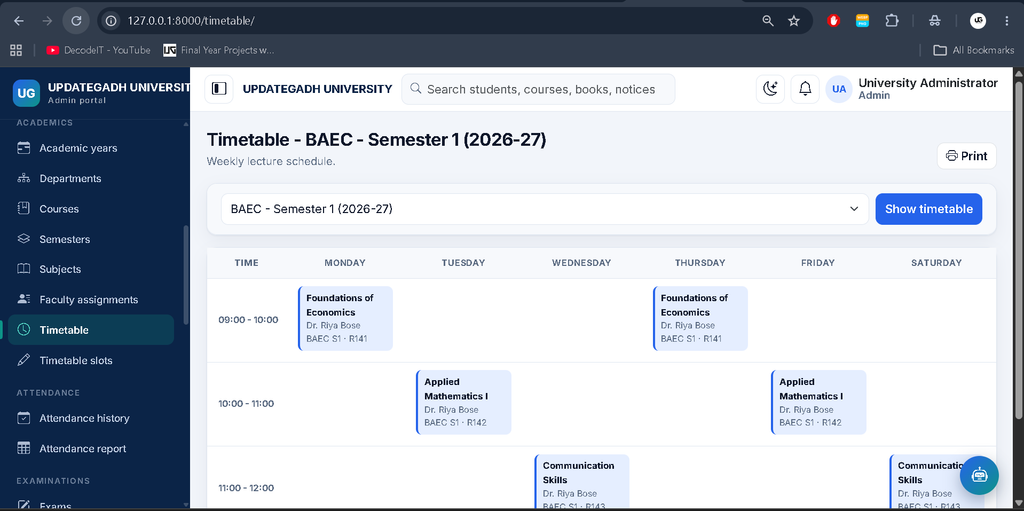Click the Departments hierarchy icon
This screenshot has width=1024, height=511.
24,178
